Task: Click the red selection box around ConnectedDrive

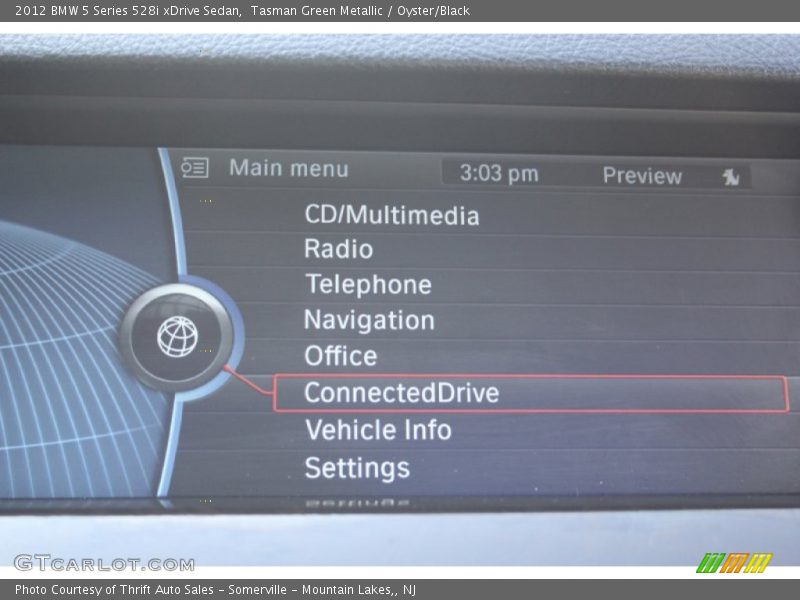Action: [x=530, y=393]
